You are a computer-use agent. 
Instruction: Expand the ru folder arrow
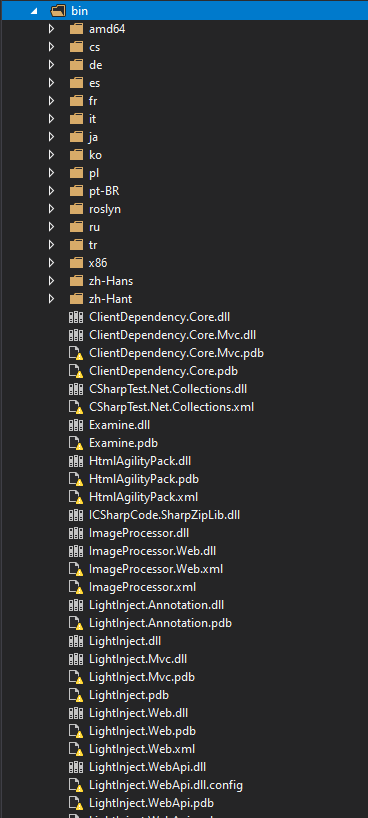tap(51, 227)
